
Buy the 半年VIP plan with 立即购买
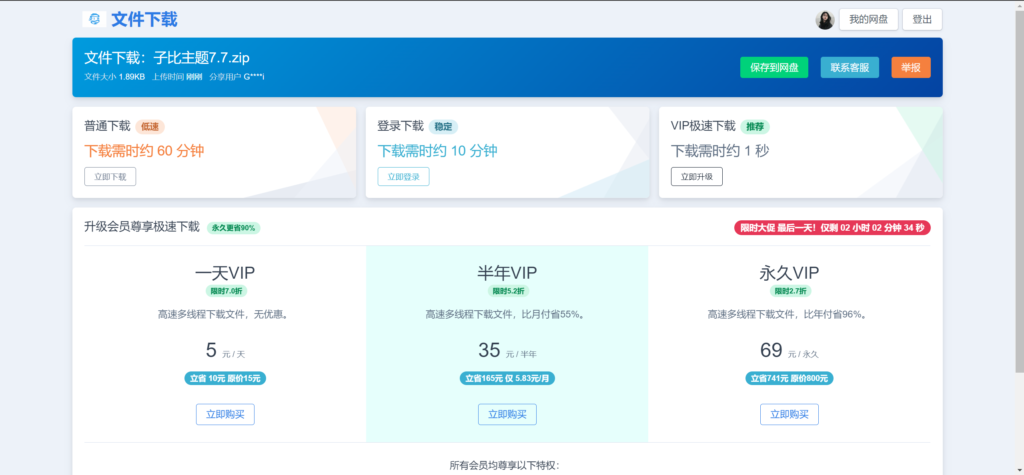pyautogui.click(x=507, y=414)
